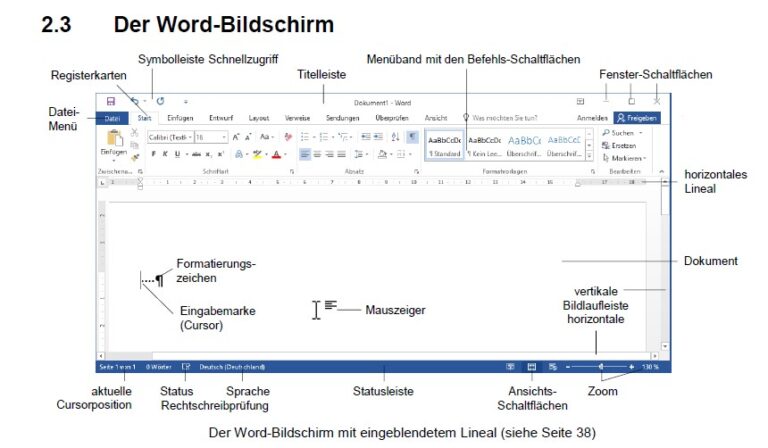Switch to the Überprüfen tab
The width and height of the screenshot is (768, 448).
392,118
